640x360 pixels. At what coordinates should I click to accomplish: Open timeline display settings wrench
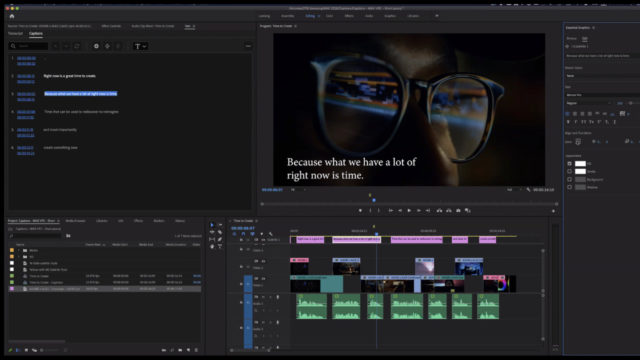point(270,234)
